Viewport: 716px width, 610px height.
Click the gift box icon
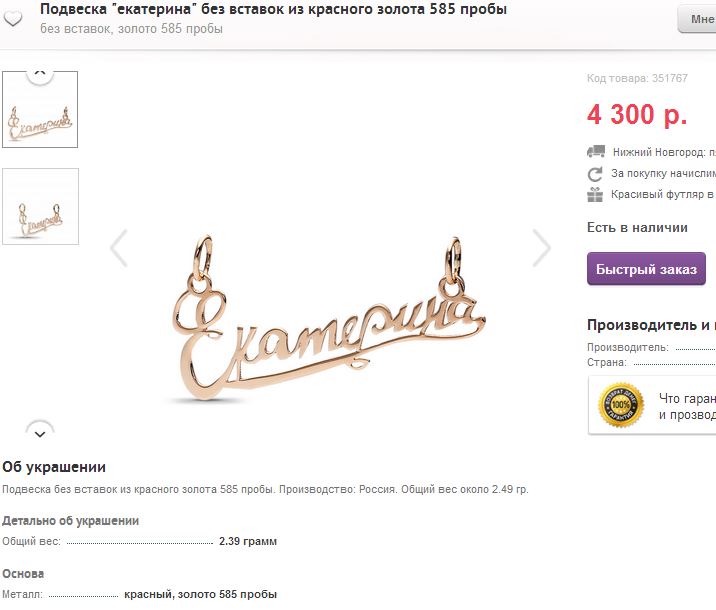click(596, 195)
